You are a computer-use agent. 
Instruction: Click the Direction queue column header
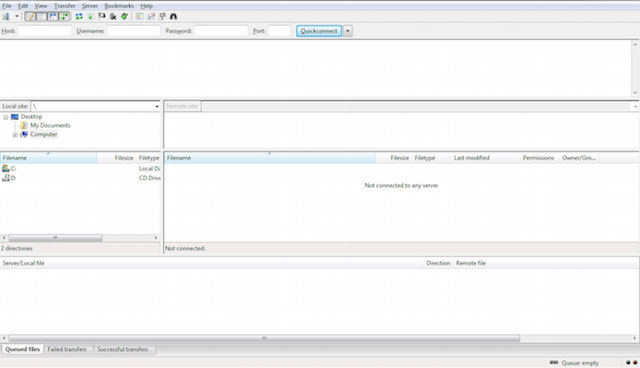pyautogui.click(x=438, y=263)
